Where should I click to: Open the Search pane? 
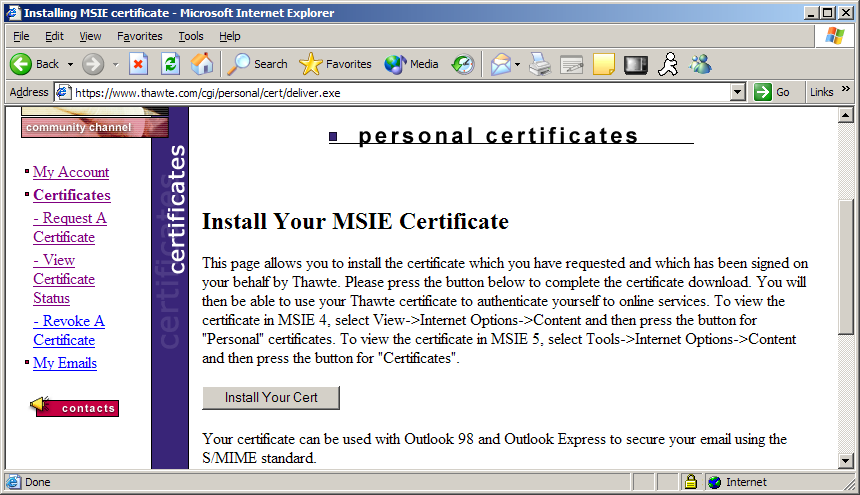tap(257, 64)
